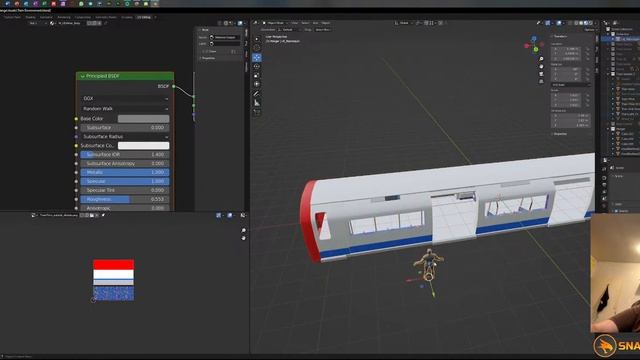This screenshot has width=640, height=360.
Task: Click Base Color swatch on BSDF node
Action: [x=143, y=118]
